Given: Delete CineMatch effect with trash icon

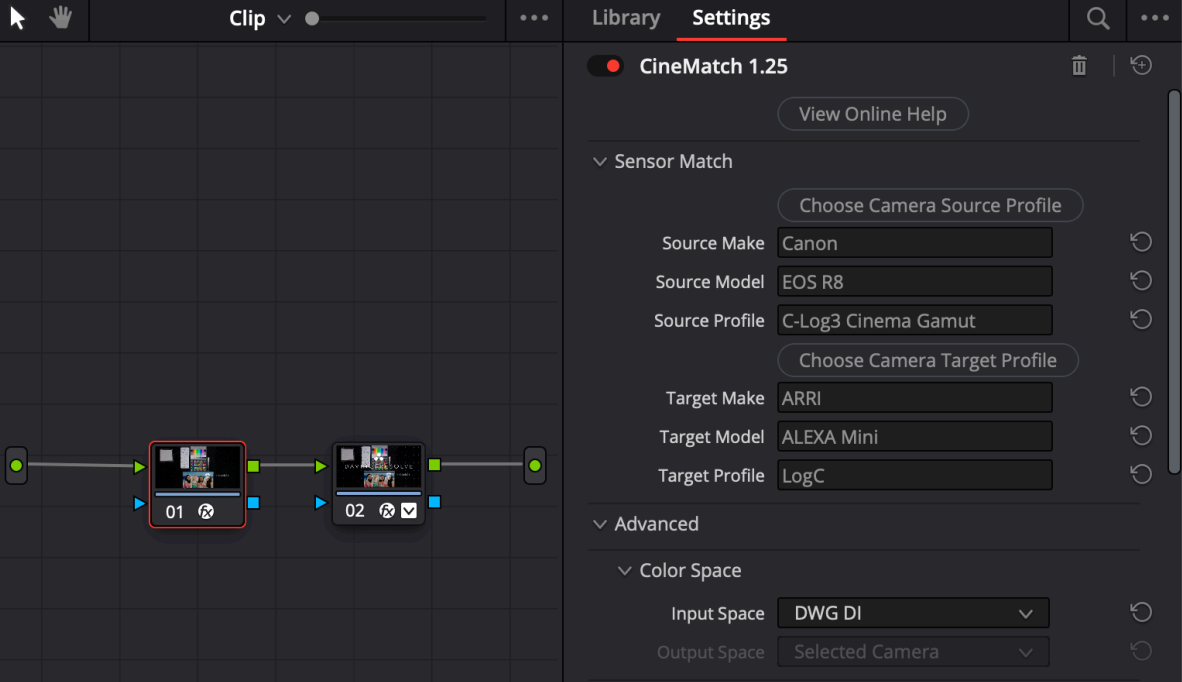Looking at the screenshot, I should 1079,66.
